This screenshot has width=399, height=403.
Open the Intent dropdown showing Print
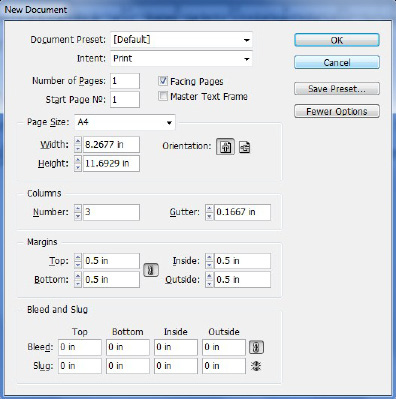pos(181,59)
